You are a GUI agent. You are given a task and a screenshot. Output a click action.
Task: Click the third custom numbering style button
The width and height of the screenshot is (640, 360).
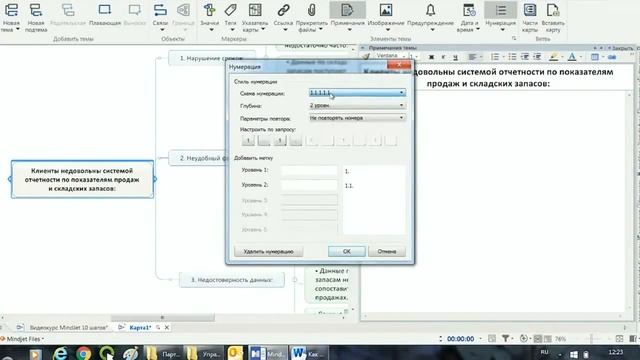click(280, 141)
